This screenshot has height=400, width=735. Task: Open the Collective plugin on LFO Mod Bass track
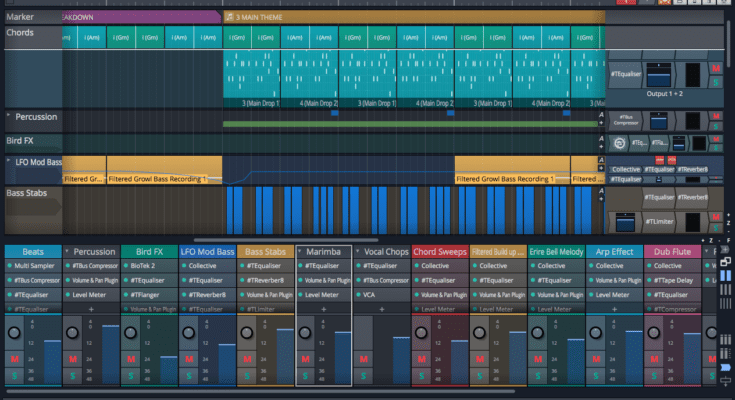pyautogui.click(x=626, y=169)
